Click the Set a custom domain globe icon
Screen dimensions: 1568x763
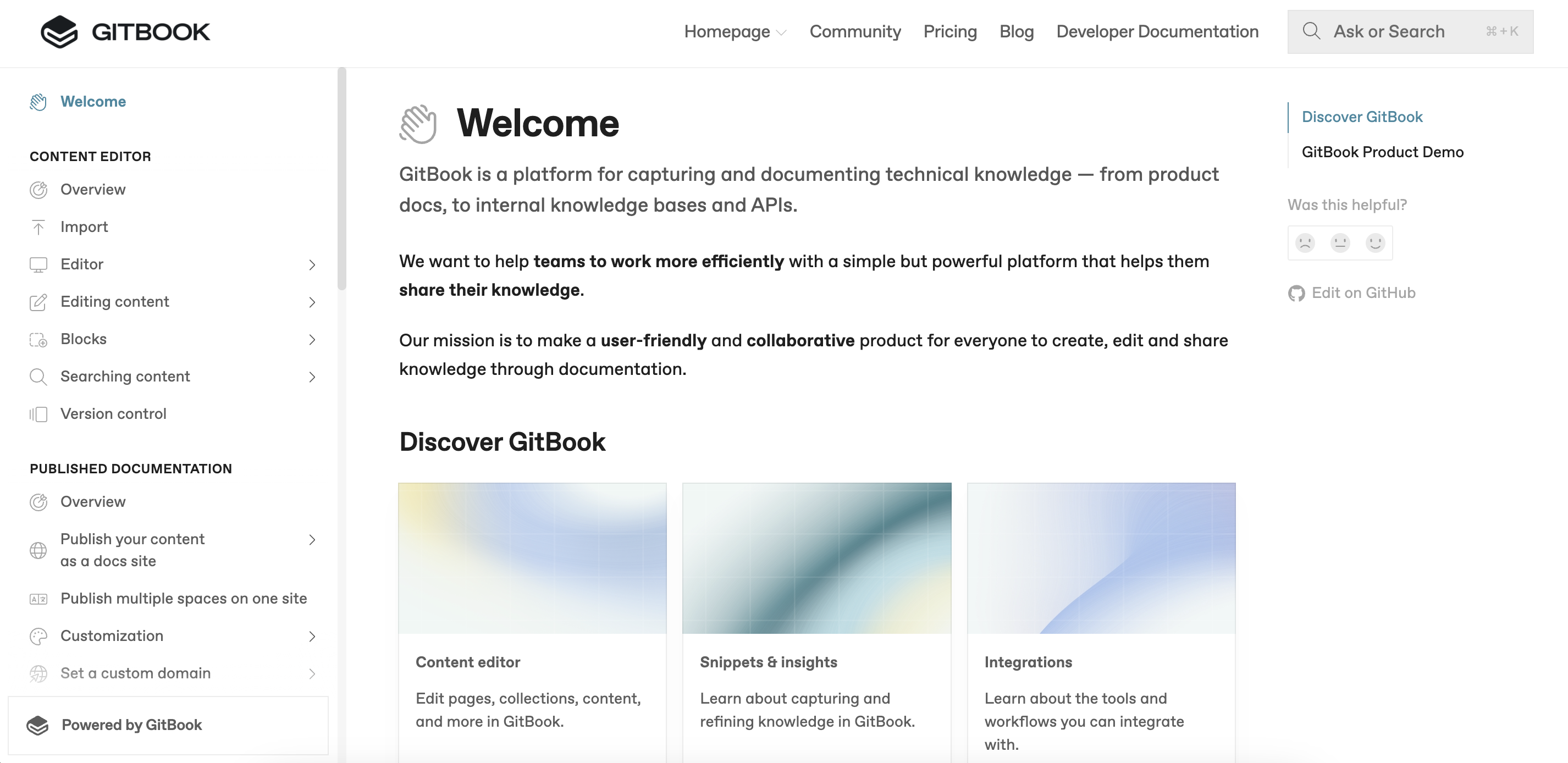[38, 673]
